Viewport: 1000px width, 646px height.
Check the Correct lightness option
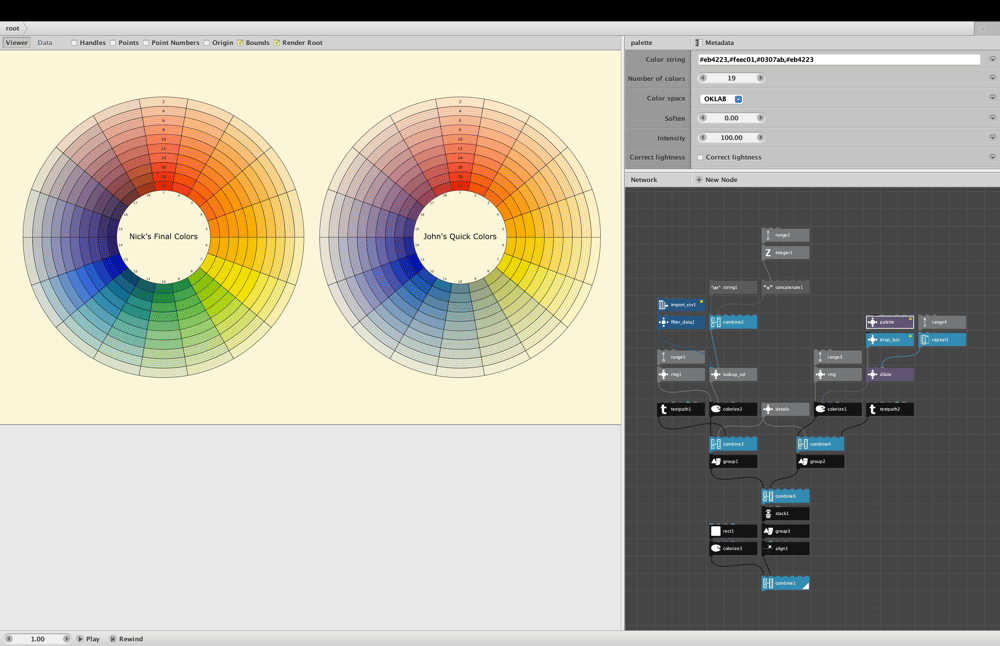pyautogui.click(x=700, y=158)
